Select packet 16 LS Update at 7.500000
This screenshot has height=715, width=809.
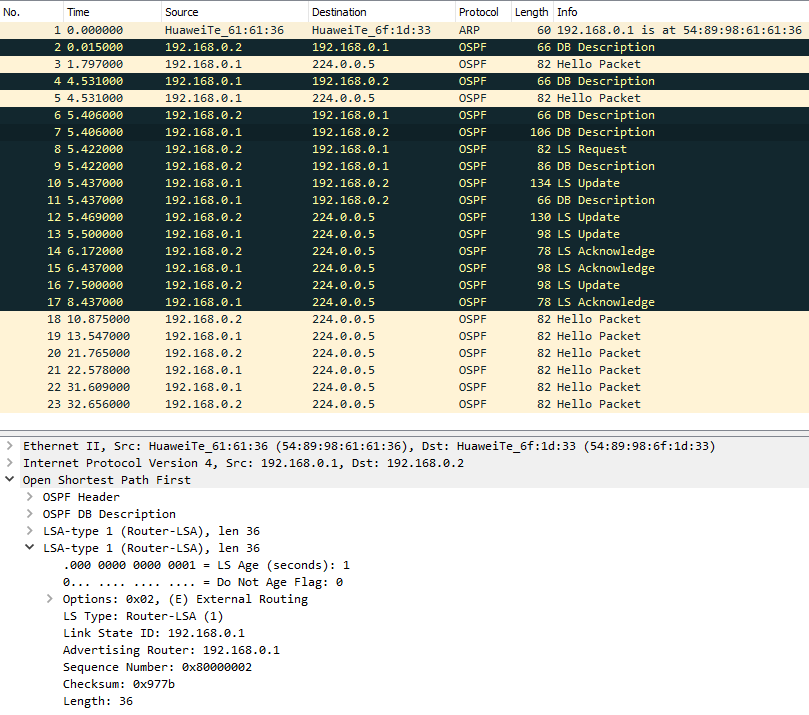(x=404, y=285)
